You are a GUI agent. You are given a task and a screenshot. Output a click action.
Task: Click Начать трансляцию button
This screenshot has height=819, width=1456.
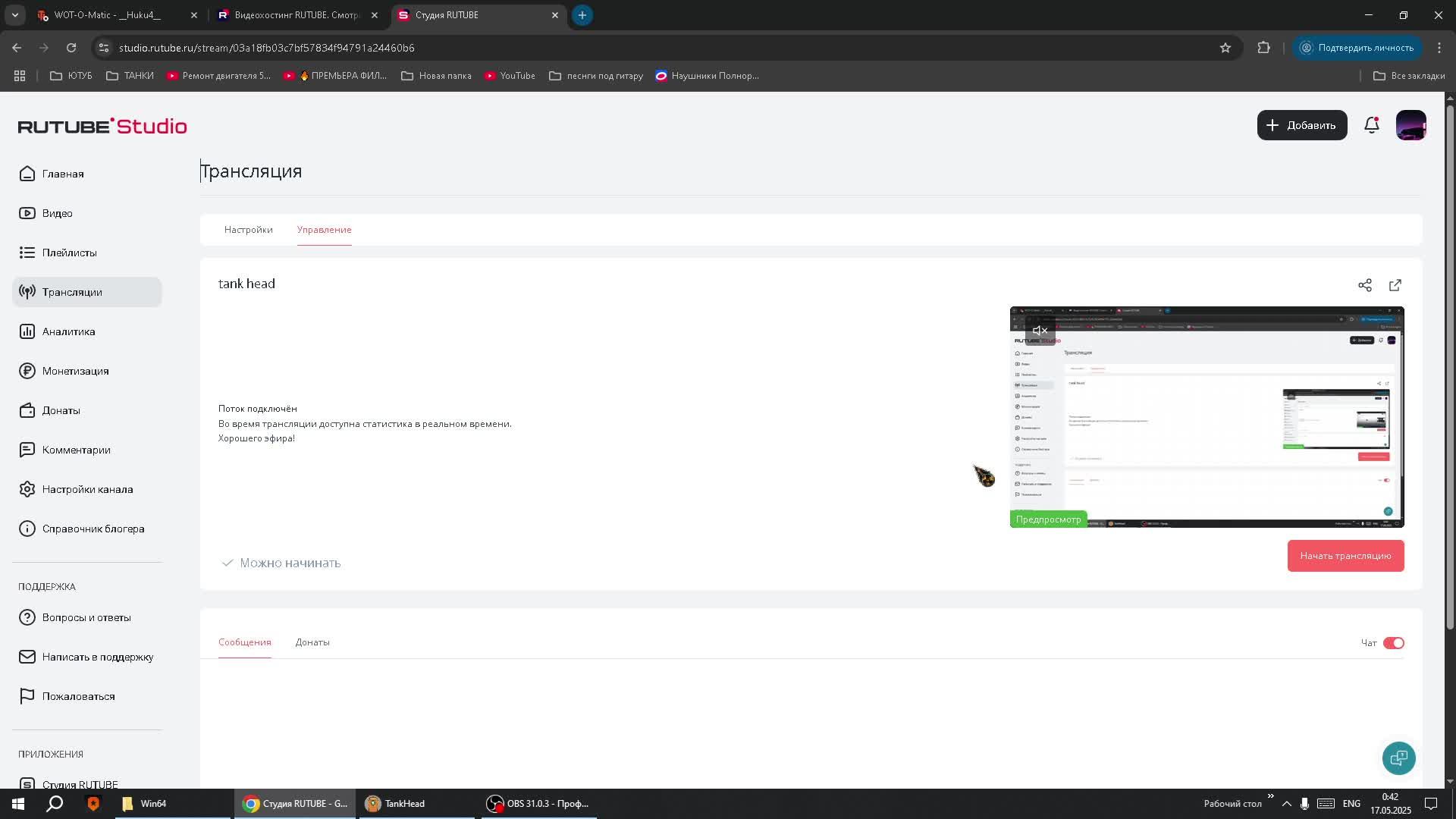pyautogui.click(x=1345, y=556)
